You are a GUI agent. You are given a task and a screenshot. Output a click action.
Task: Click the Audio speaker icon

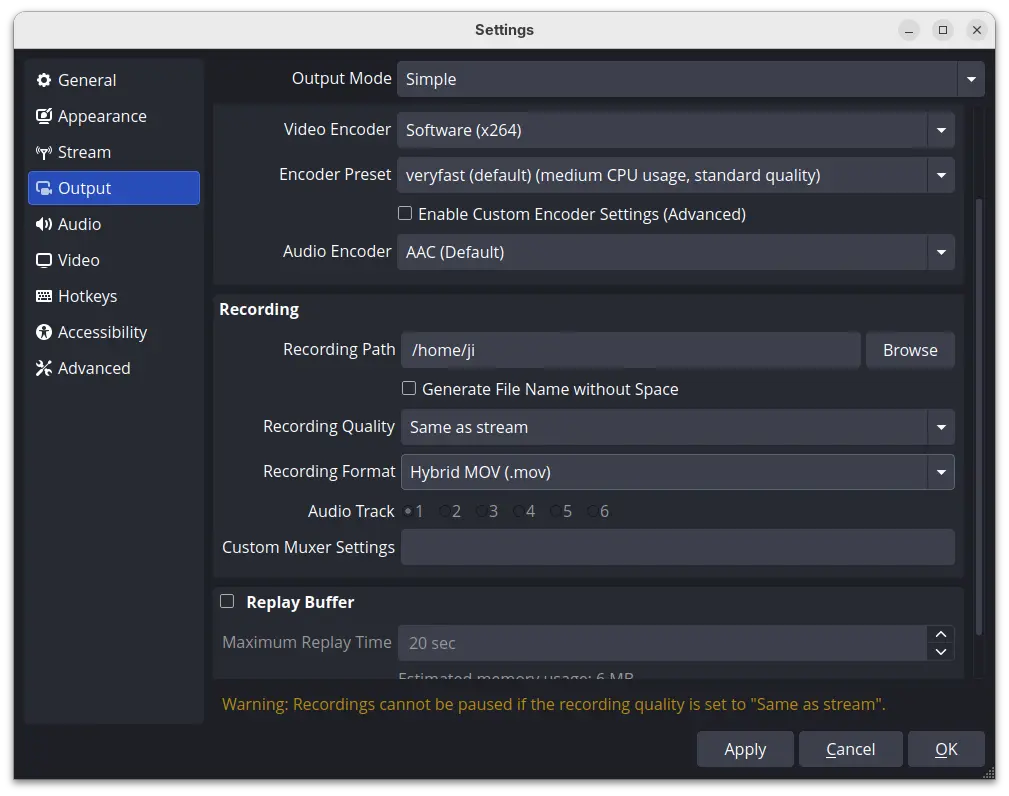click(44, 224)
